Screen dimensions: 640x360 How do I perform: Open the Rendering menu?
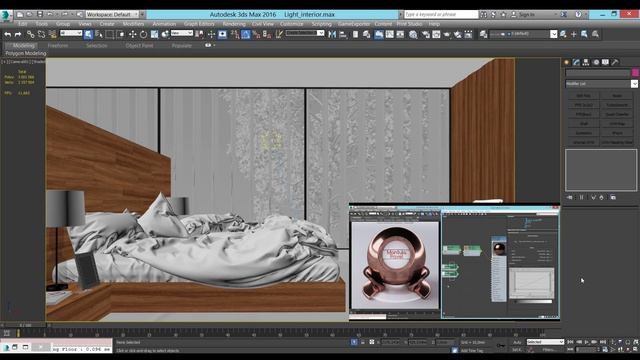point(234,24)
